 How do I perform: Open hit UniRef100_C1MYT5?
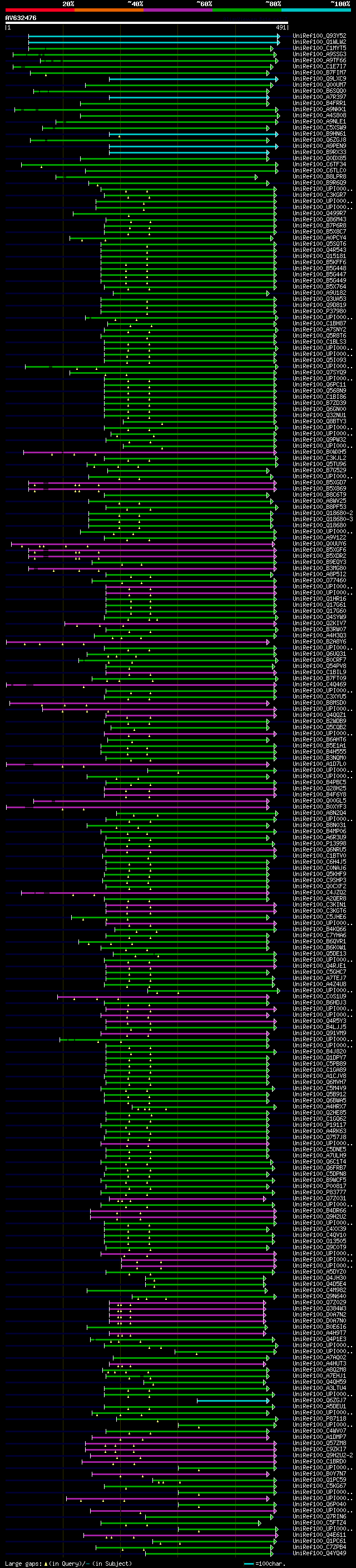pos(319,48)
